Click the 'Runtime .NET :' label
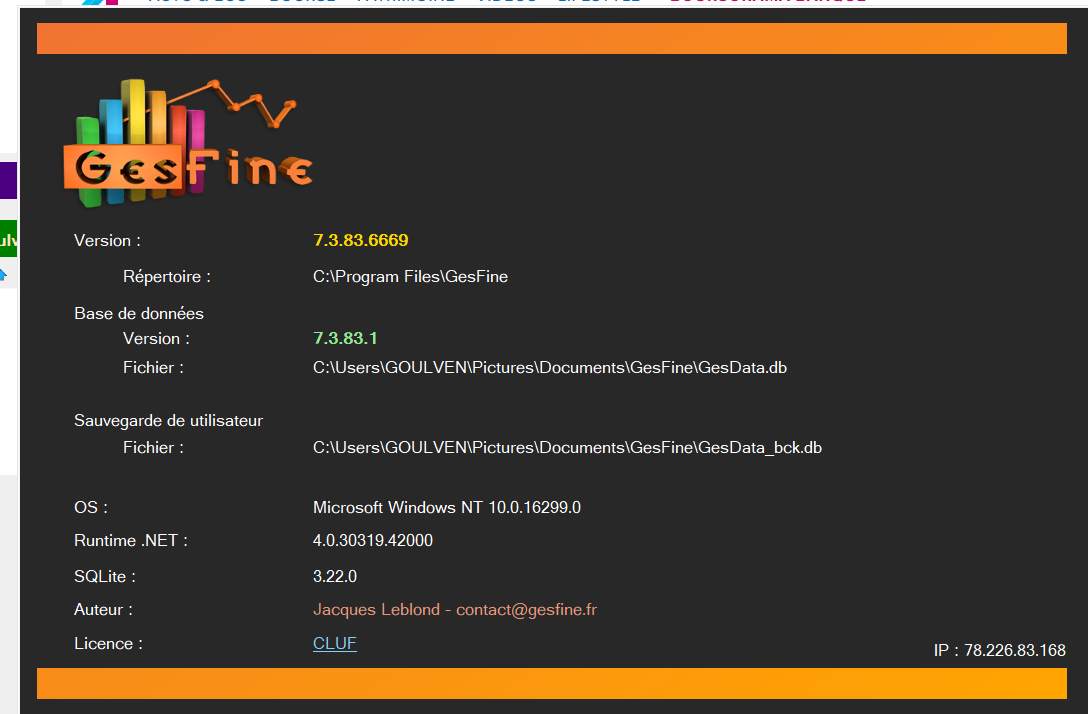Viewport: 1088px width, 714px height. click(x=131, y=540)
